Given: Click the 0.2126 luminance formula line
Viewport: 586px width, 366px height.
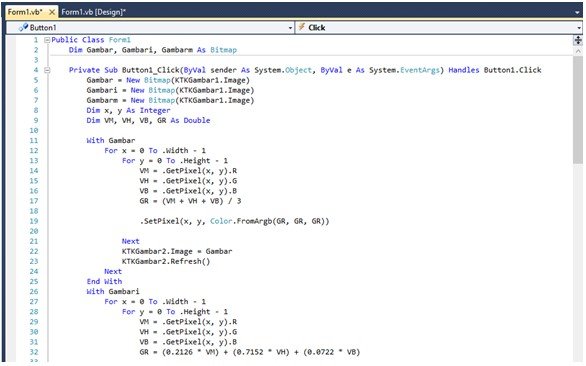Looking at the screenshot, I should pos(250,352).
